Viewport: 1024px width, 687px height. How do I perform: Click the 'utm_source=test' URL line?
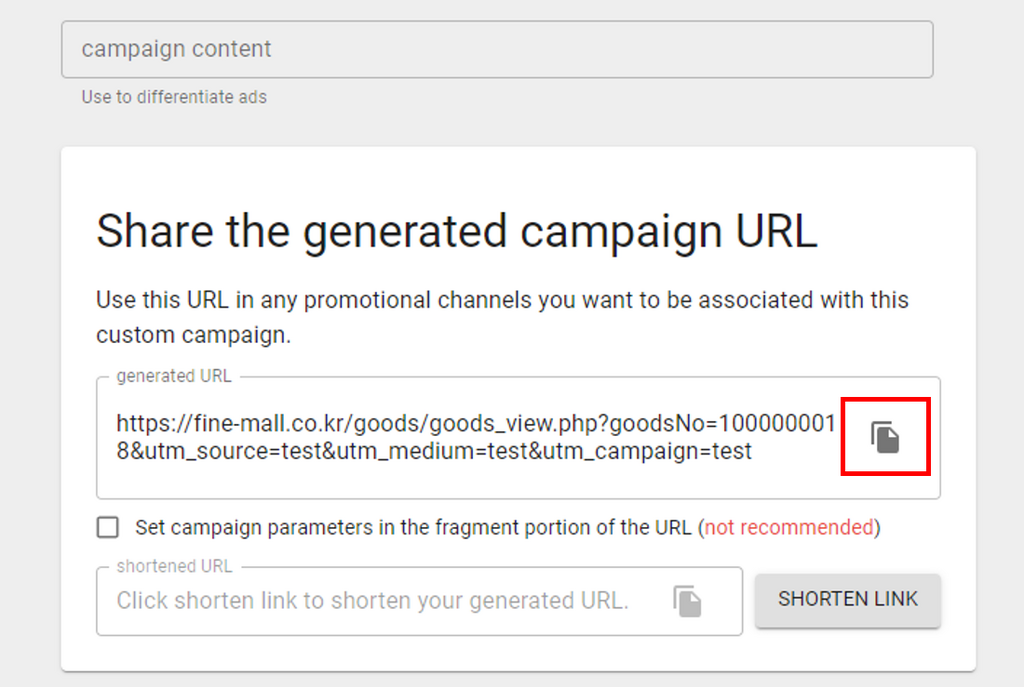tap(434, 451)
